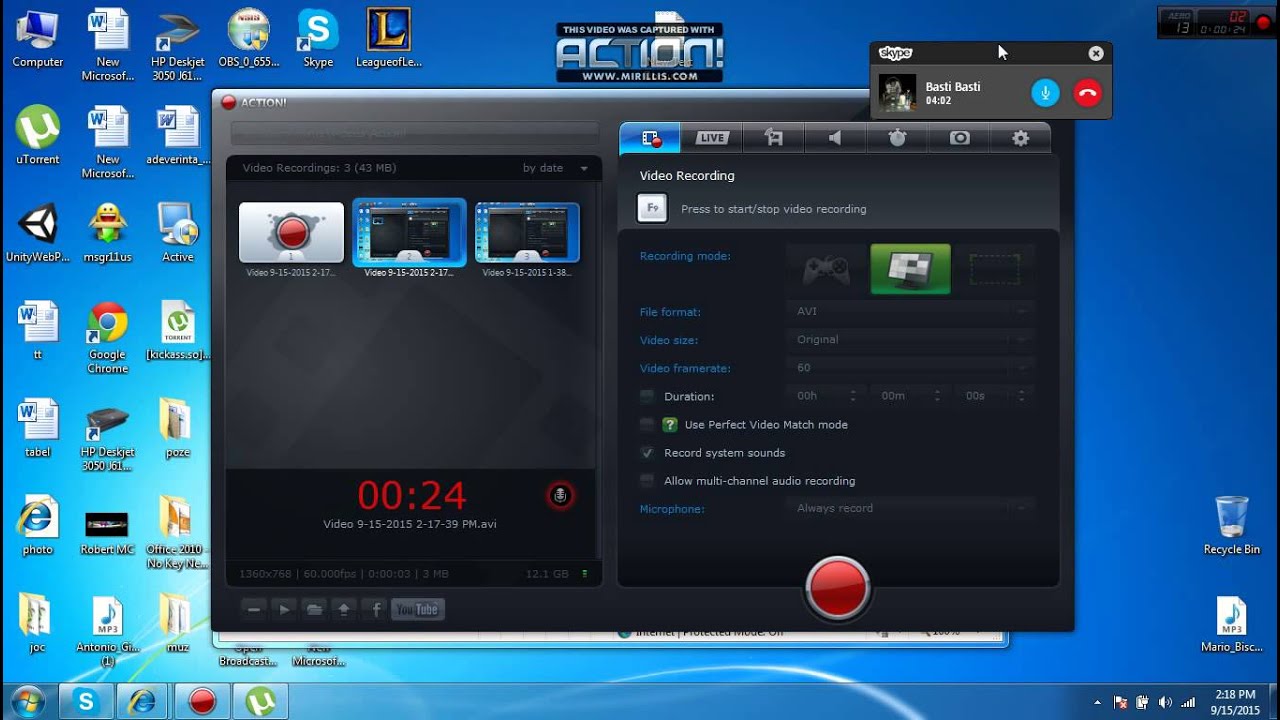Open the msgr11us desktop icon
Viewport: 1280px width, 720px height.
click(x=107, y=234)
